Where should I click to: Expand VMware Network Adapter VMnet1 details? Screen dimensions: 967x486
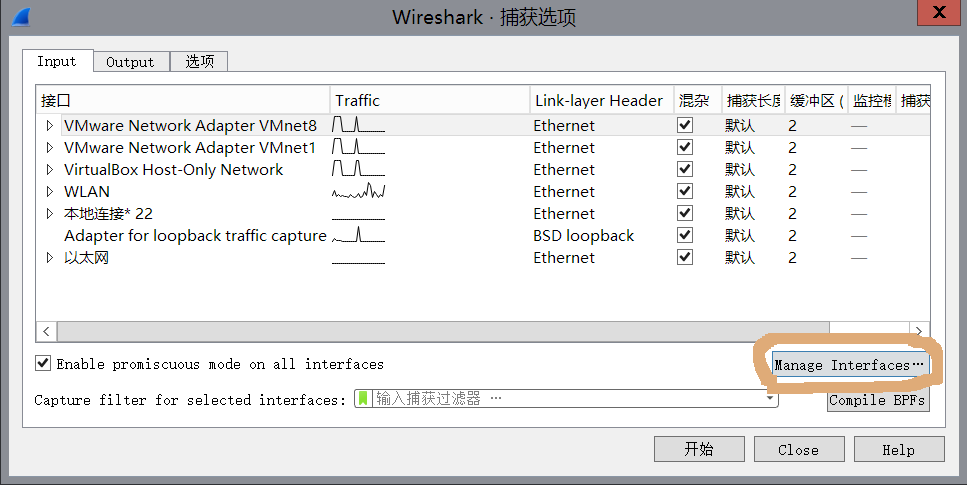[x=50, y=148]
